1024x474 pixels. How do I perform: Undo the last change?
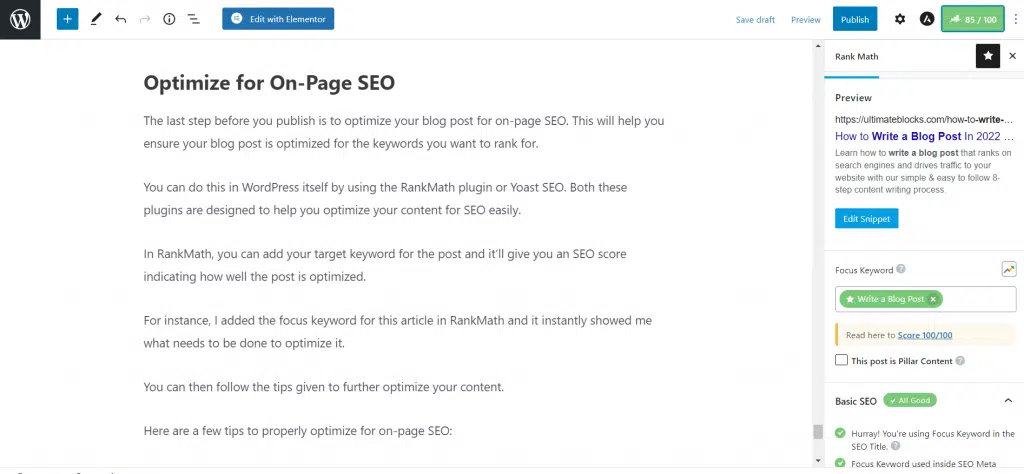click(120, 20)
